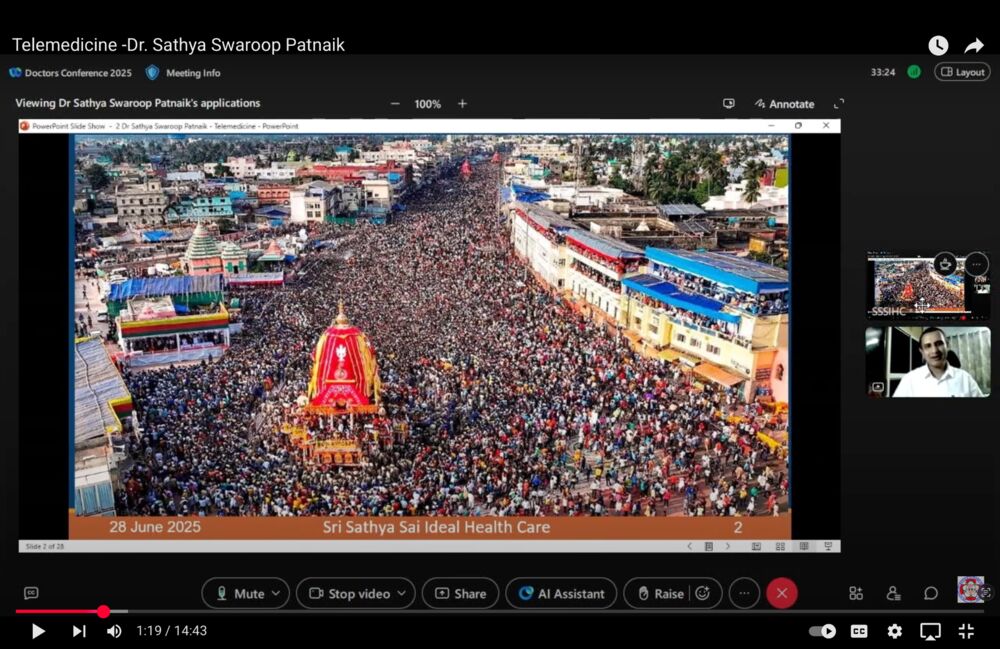
Task: Open the Participants panel
Action: tap(893, 594)
